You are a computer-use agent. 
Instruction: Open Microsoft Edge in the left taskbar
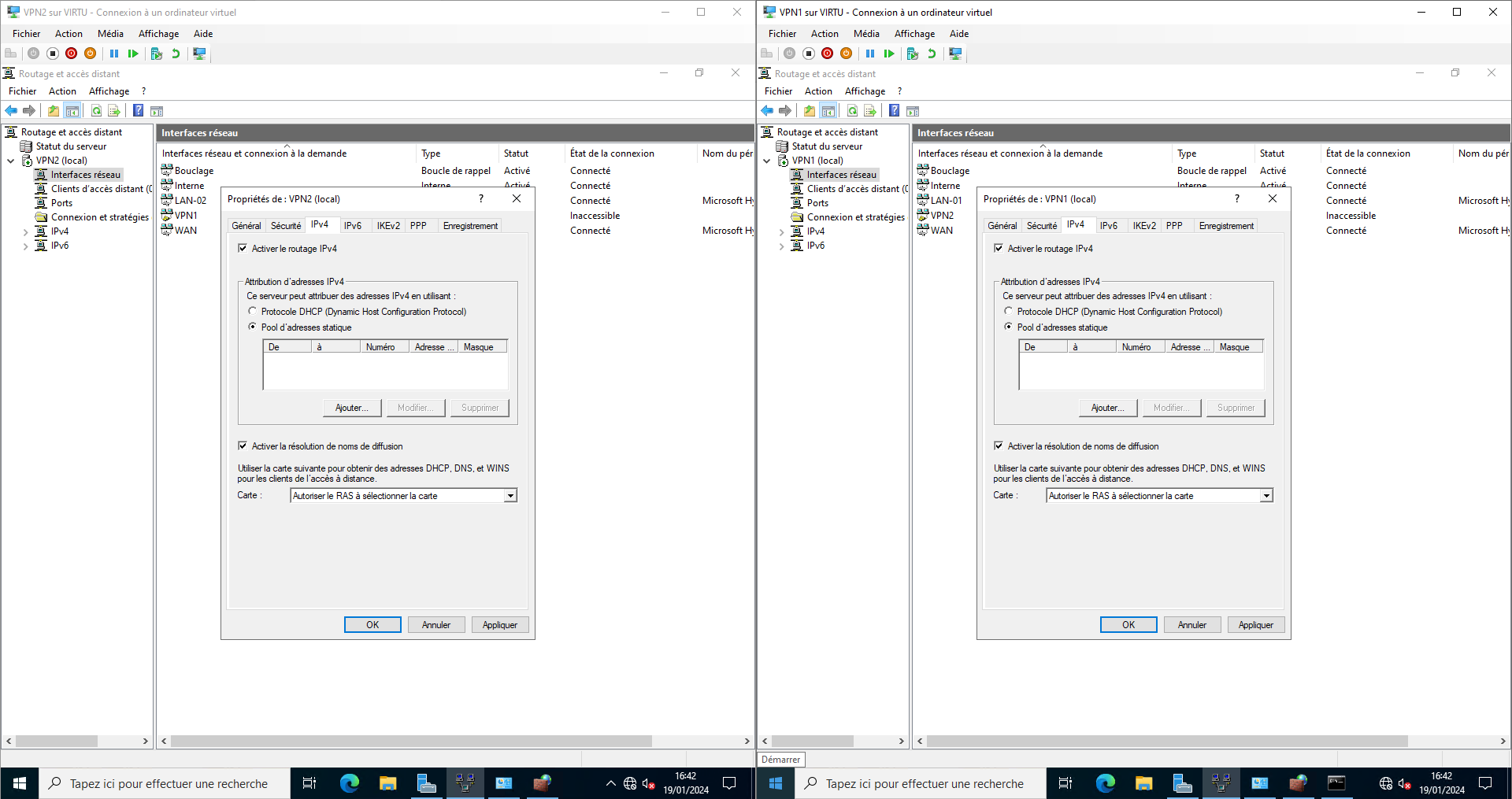(x=349, y=783)
